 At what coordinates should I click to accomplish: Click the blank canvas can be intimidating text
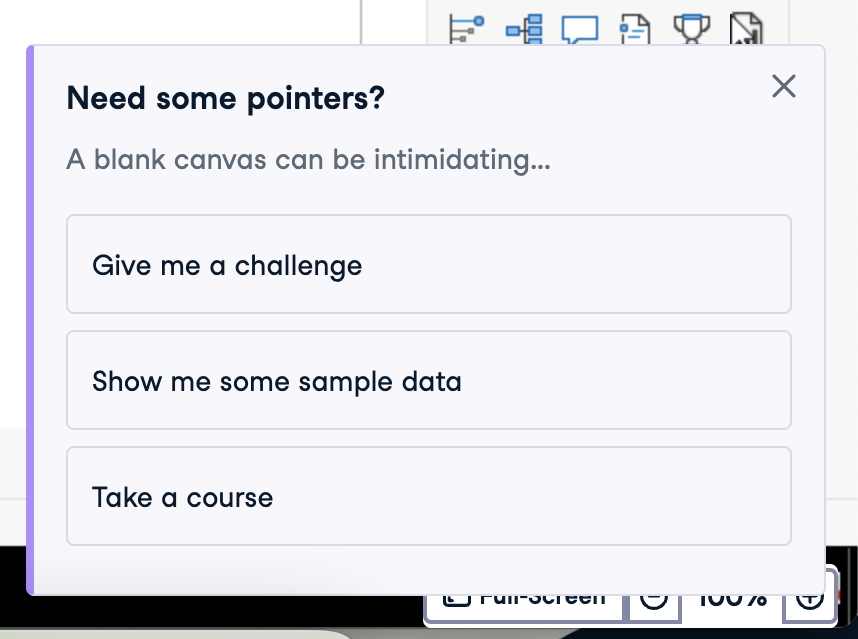(308, 160)
